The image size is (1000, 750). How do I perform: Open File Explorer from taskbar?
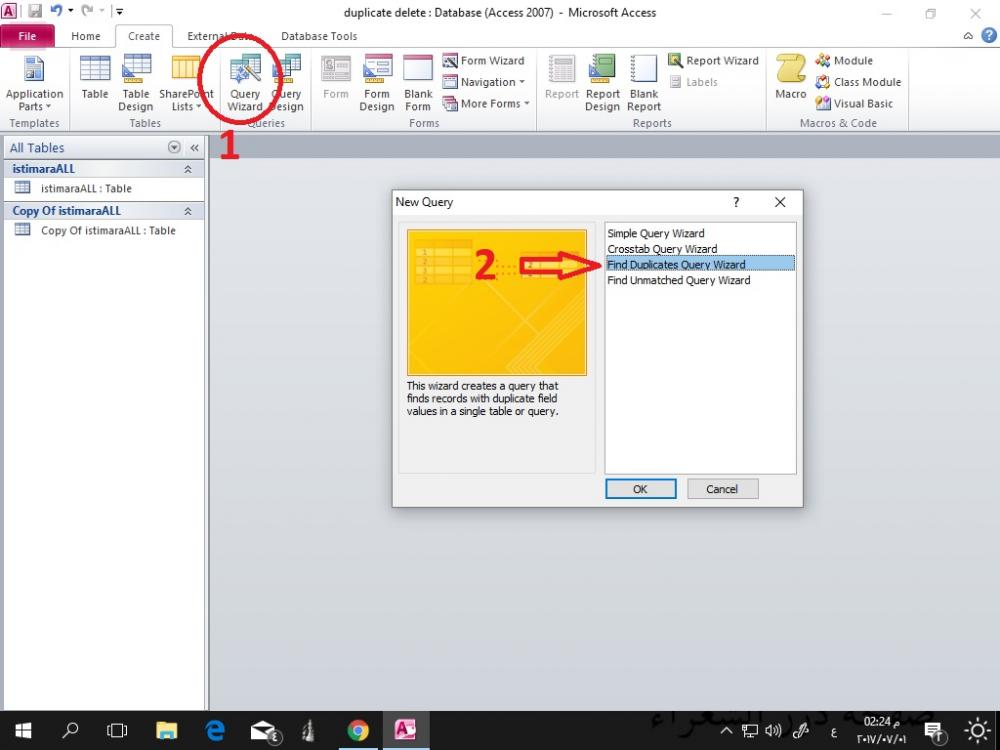[166, 730]
